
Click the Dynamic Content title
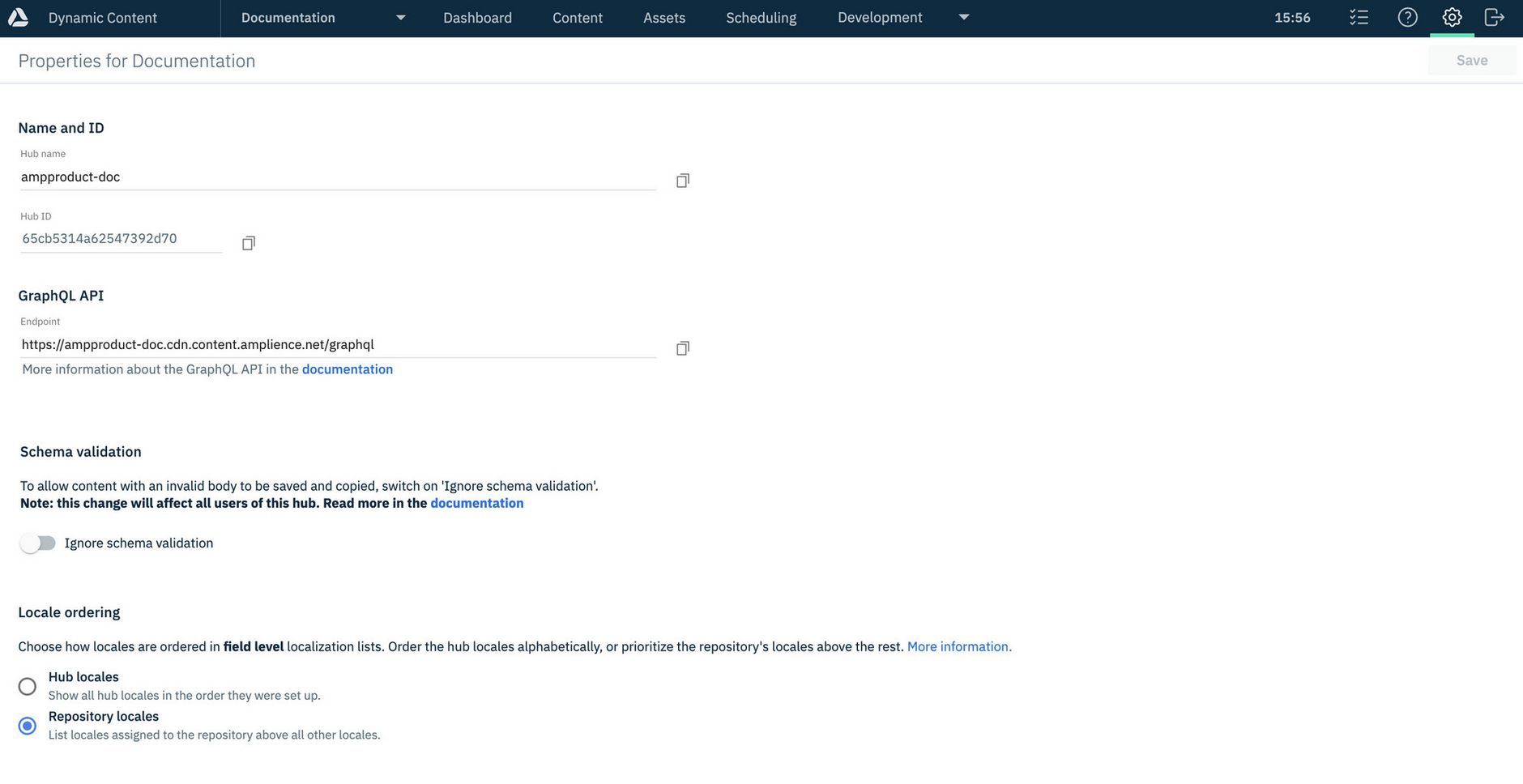103,18
